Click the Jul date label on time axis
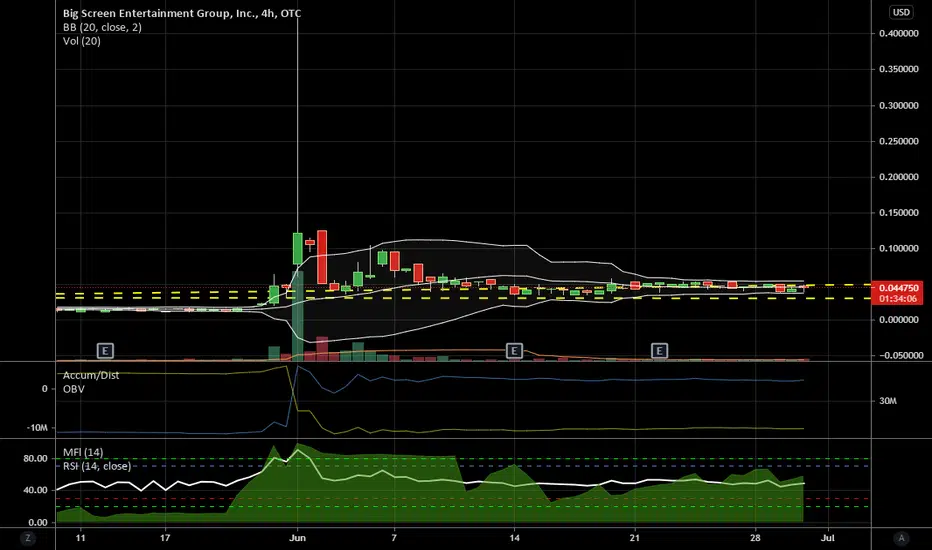932x550 pixels. (827, 538)
